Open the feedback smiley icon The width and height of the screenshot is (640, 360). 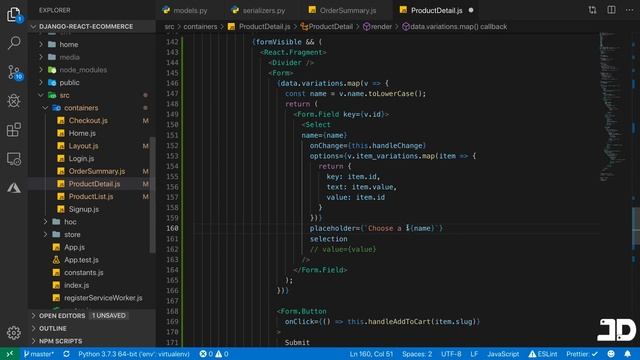coord(611,354)
